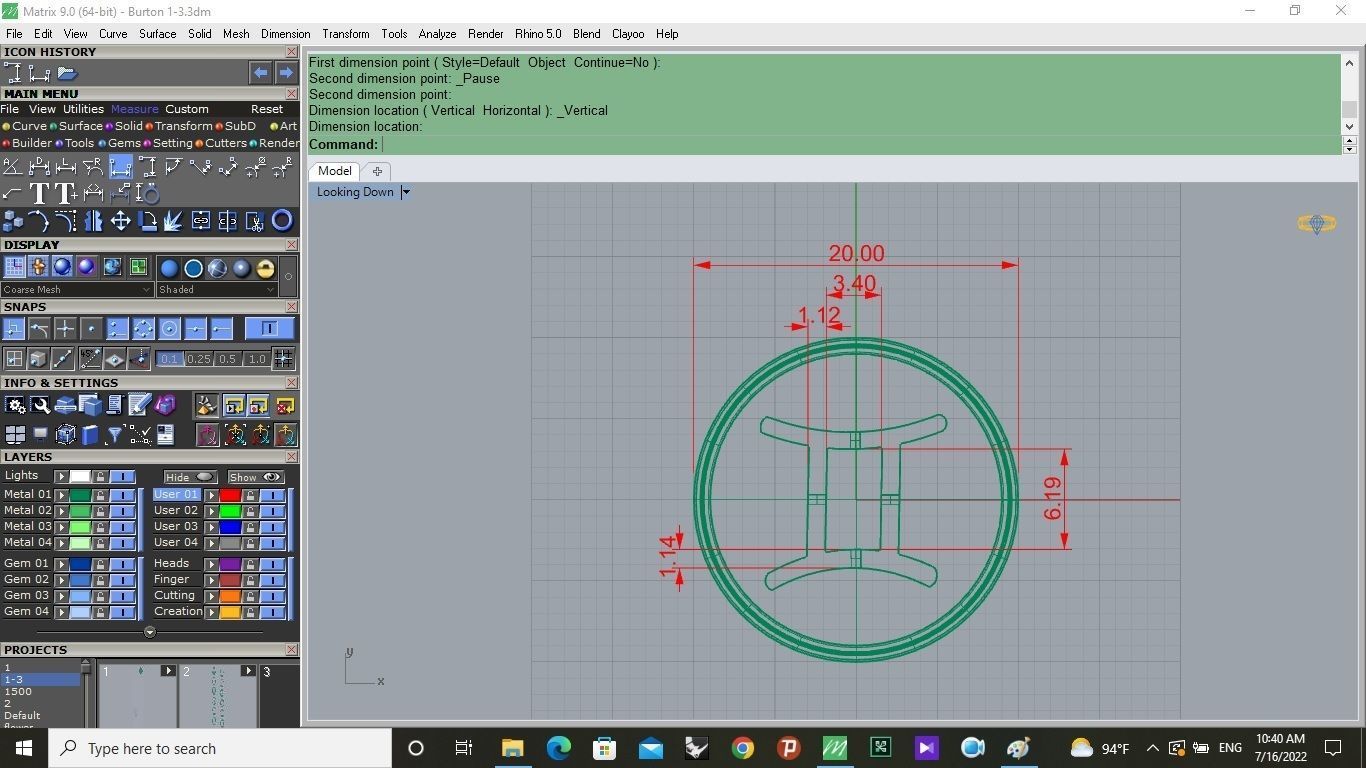Image resolution: width=1366 pixels, height=768 pixels.
Task: Click the Lights white color swatch
Action: (x=80, y=476)
